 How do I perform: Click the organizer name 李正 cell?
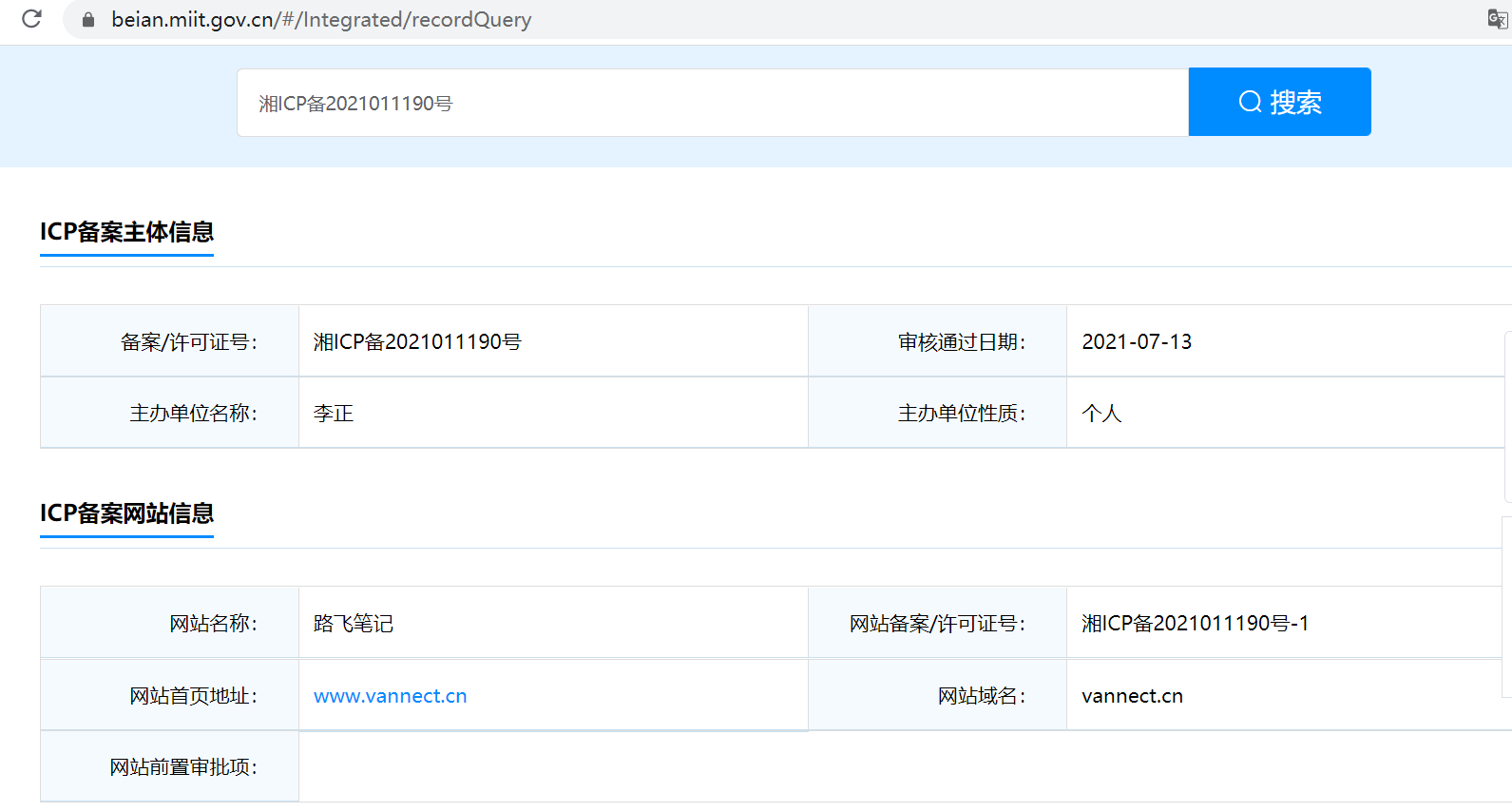(334, 414)
